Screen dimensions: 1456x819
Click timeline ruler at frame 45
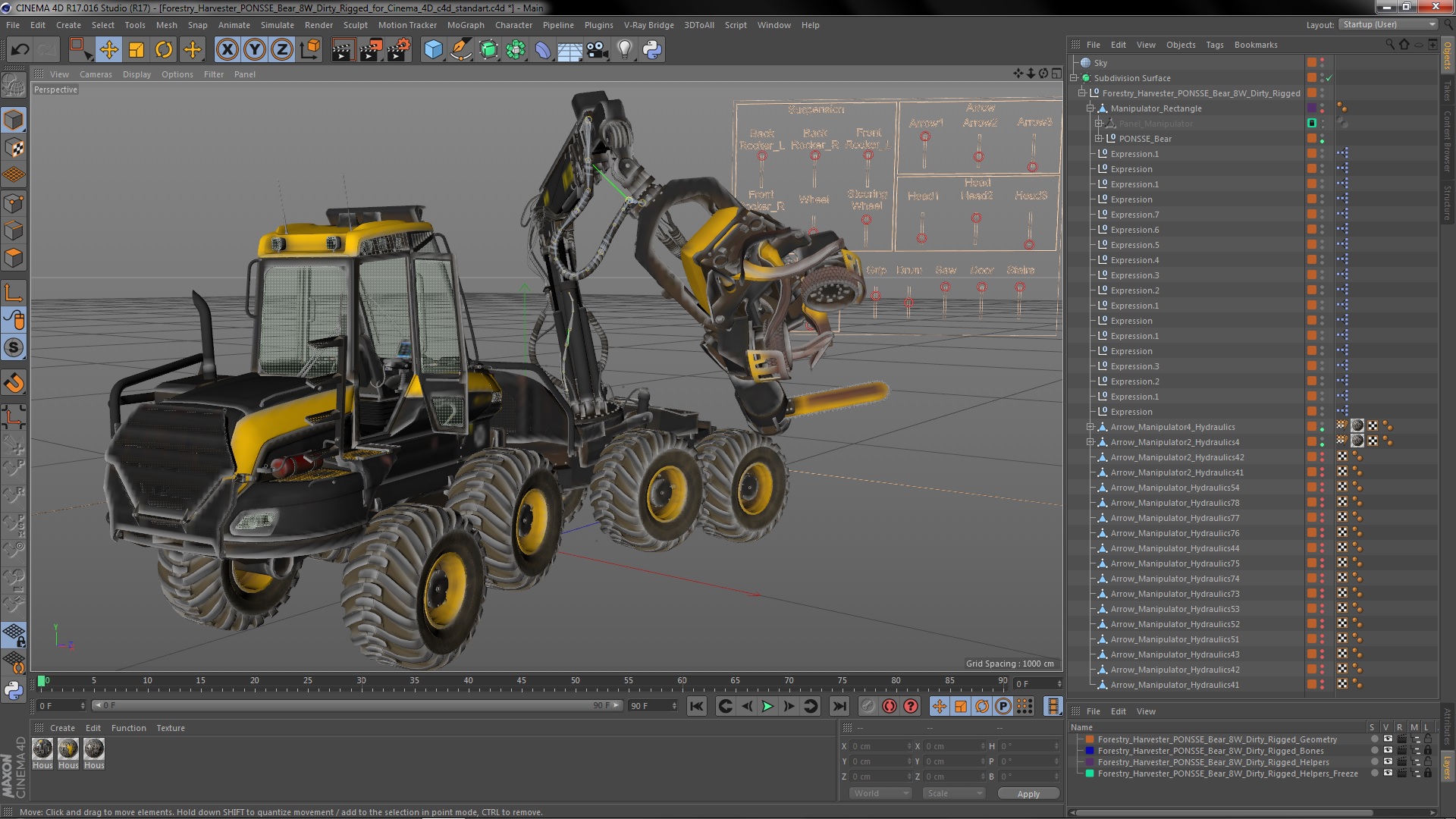point(522,682)
